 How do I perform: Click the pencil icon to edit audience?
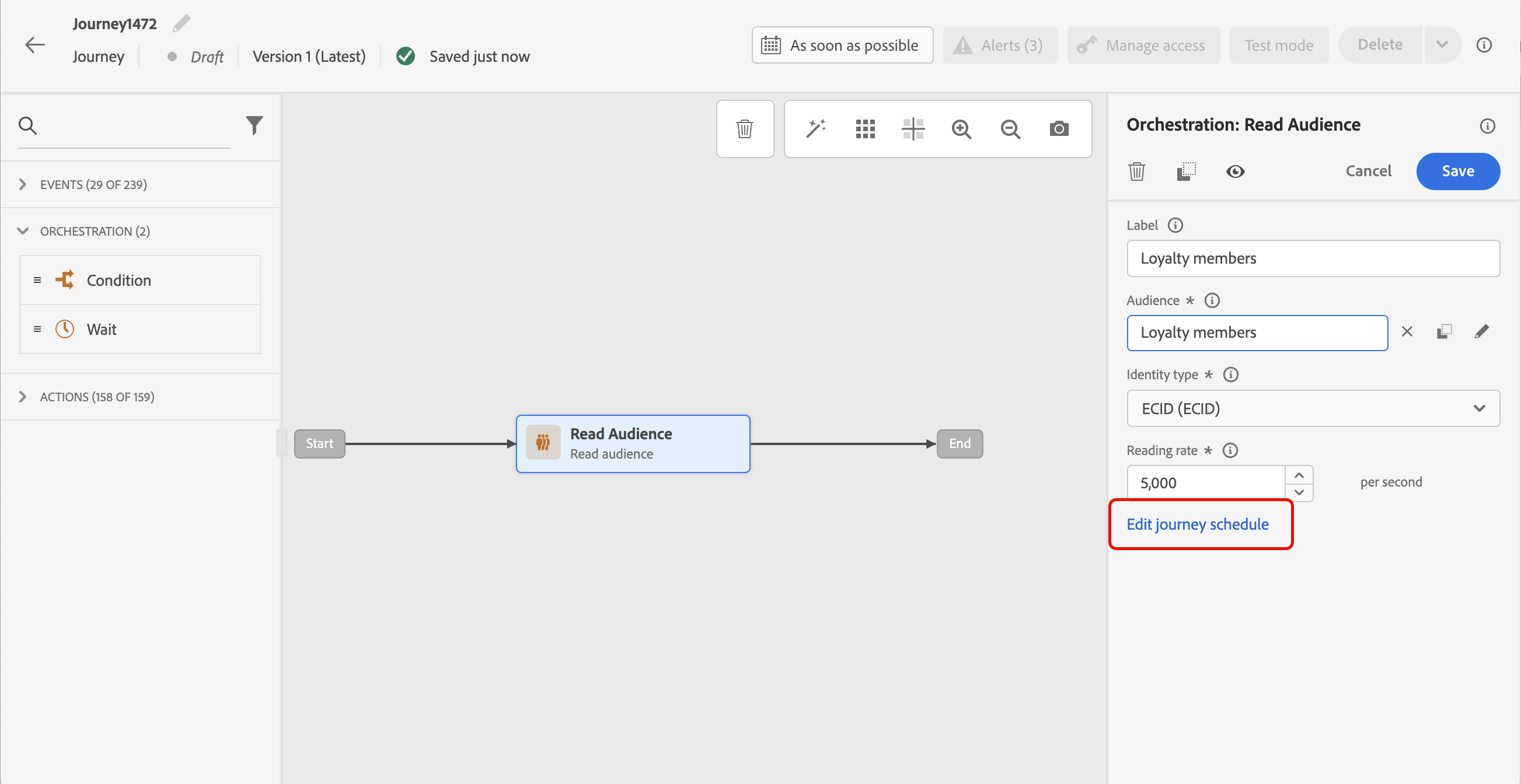(x=1481, y=332)
